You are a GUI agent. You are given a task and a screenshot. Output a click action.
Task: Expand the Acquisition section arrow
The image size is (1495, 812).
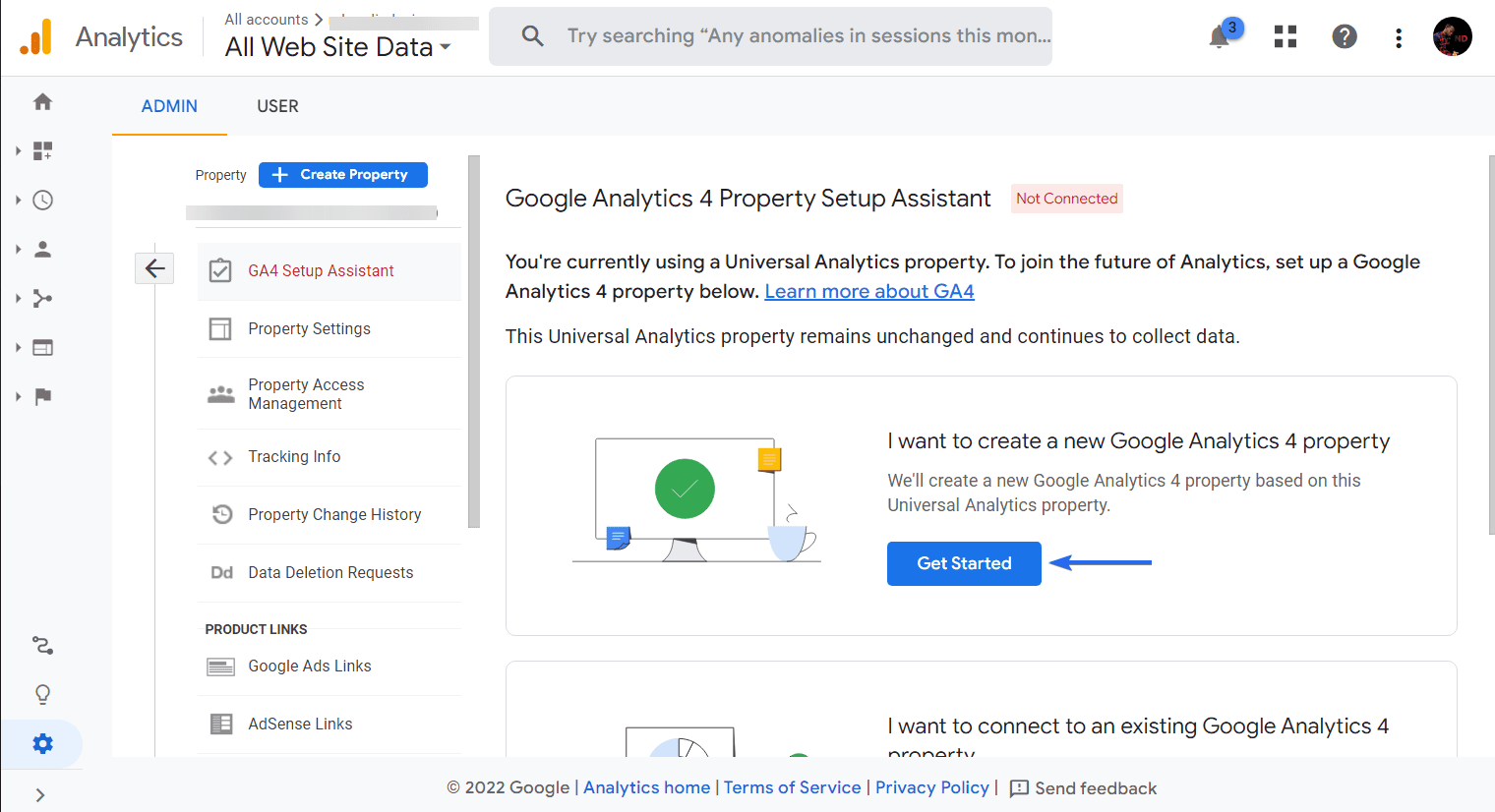tap(18, 298)
